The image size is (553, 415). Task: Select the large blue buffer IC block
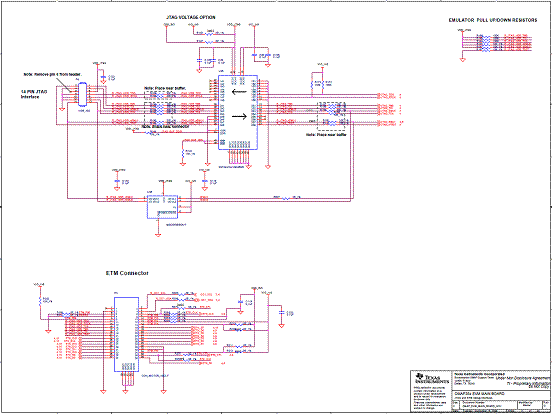tap(238, 112)
